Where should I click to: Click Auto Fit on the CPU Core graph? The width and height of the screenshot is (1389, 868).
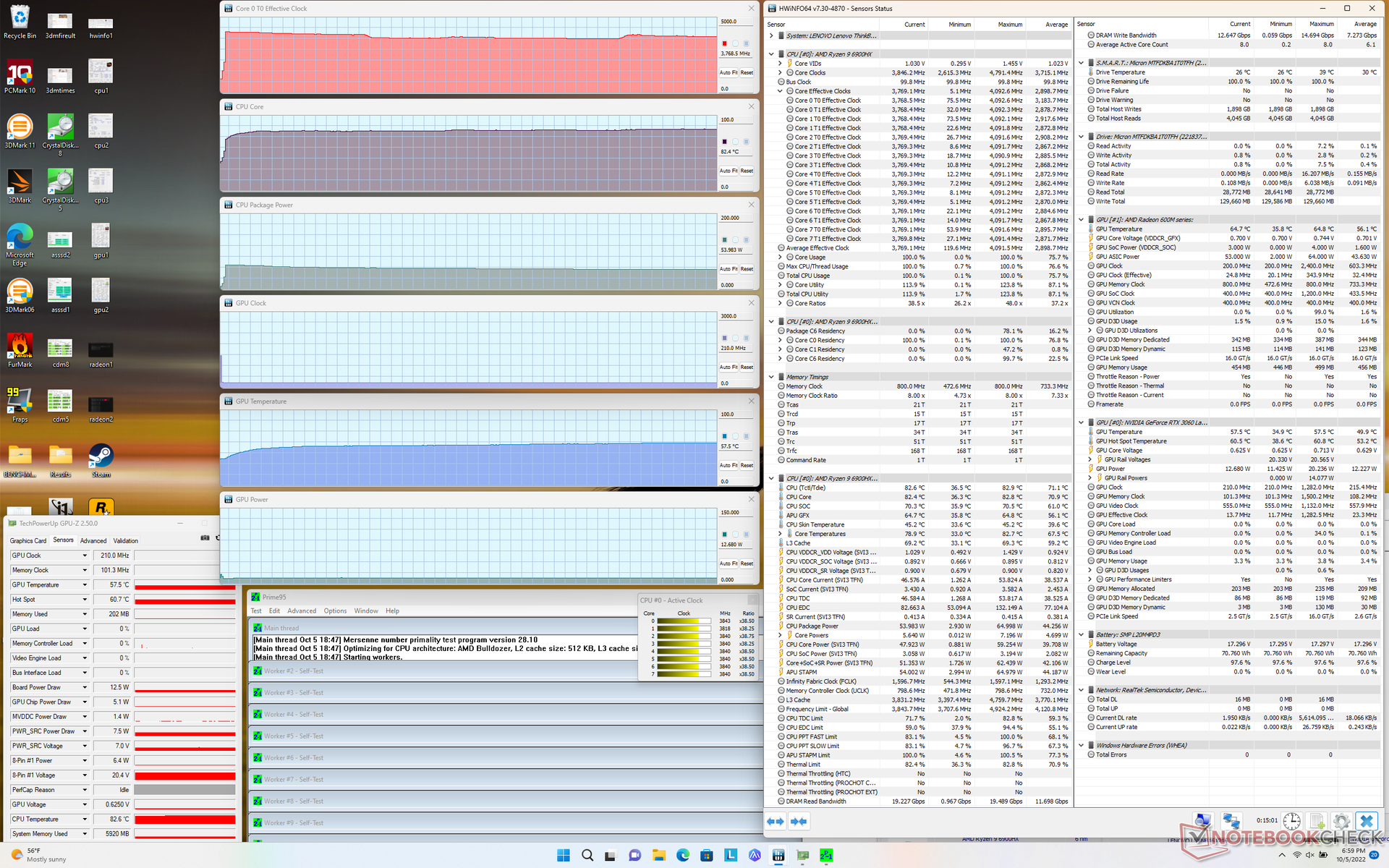pyautogui.click(x=728, y=171)
